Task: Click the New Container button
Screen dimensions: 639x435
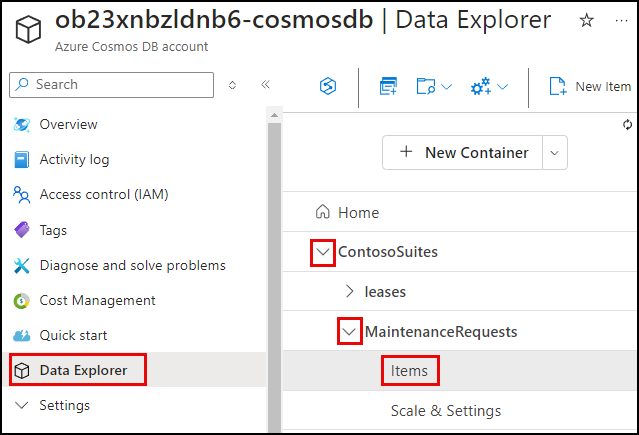Action: 462,152
